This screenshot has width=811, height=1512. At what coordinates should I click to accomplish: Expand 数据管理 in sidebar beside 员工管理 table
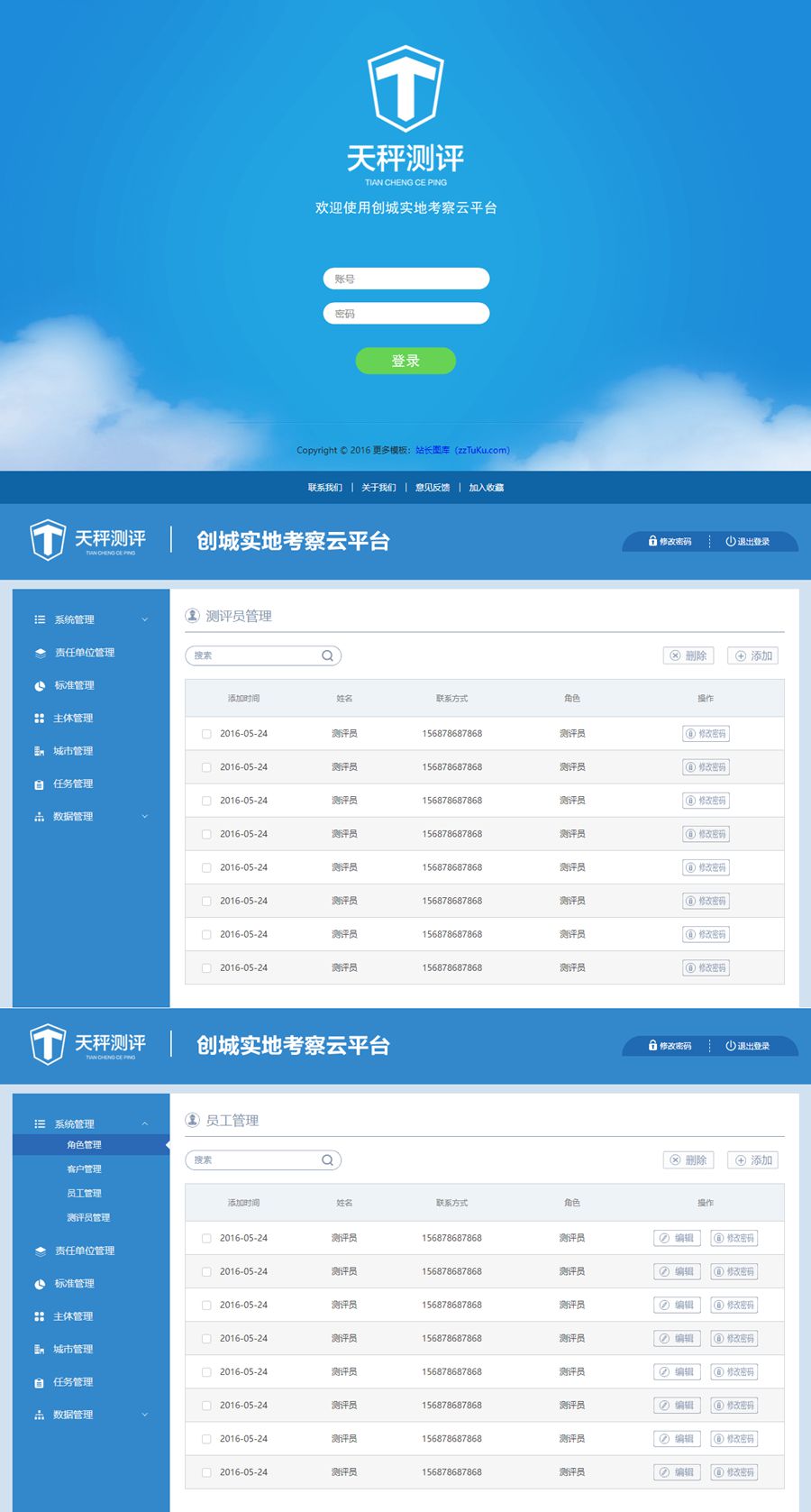click(x=90, y=1416)
